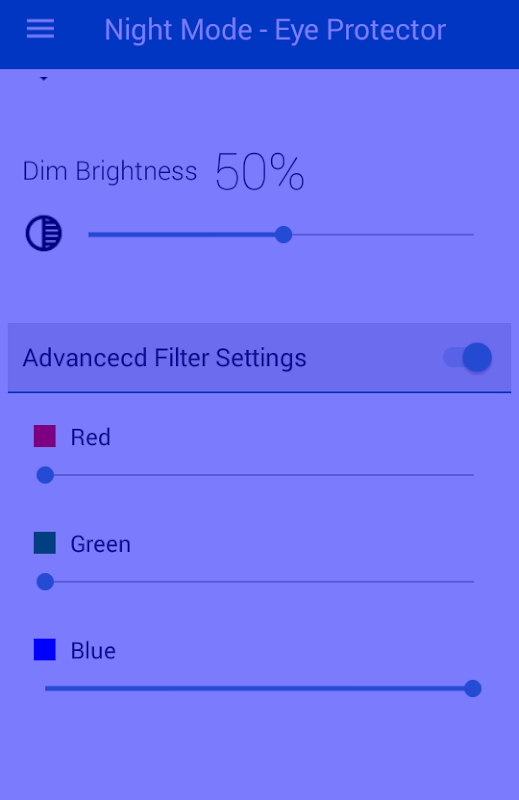Click middle of the Green slider track

click(x=259, y=582)
